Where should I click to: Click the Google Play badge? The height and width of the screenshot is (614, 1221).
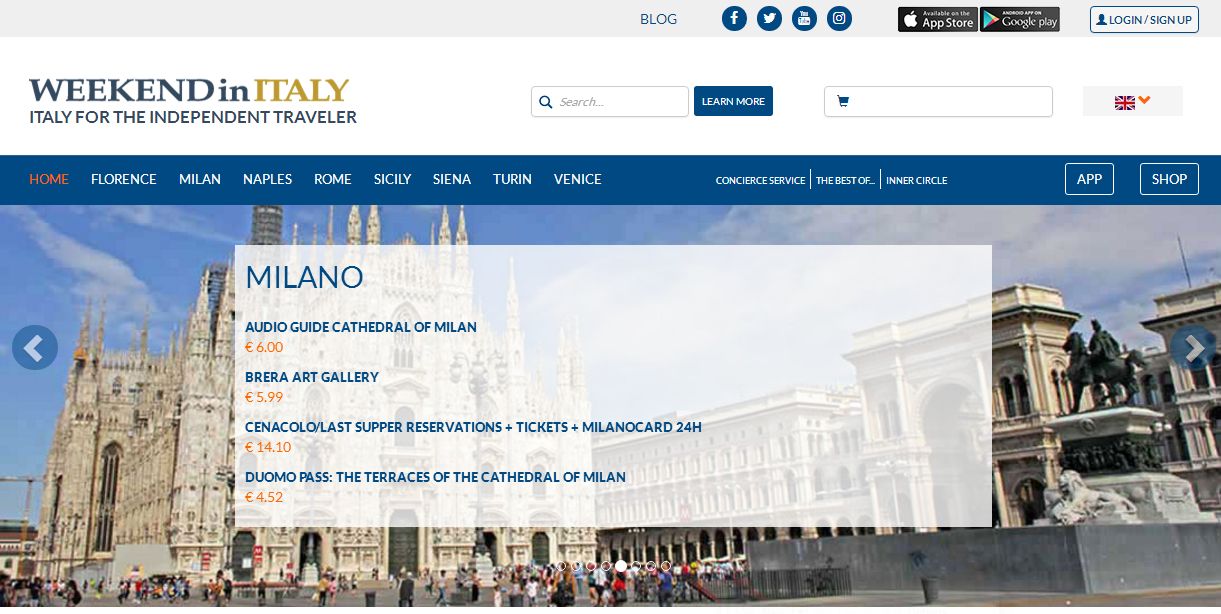(x=1020, y=19)
